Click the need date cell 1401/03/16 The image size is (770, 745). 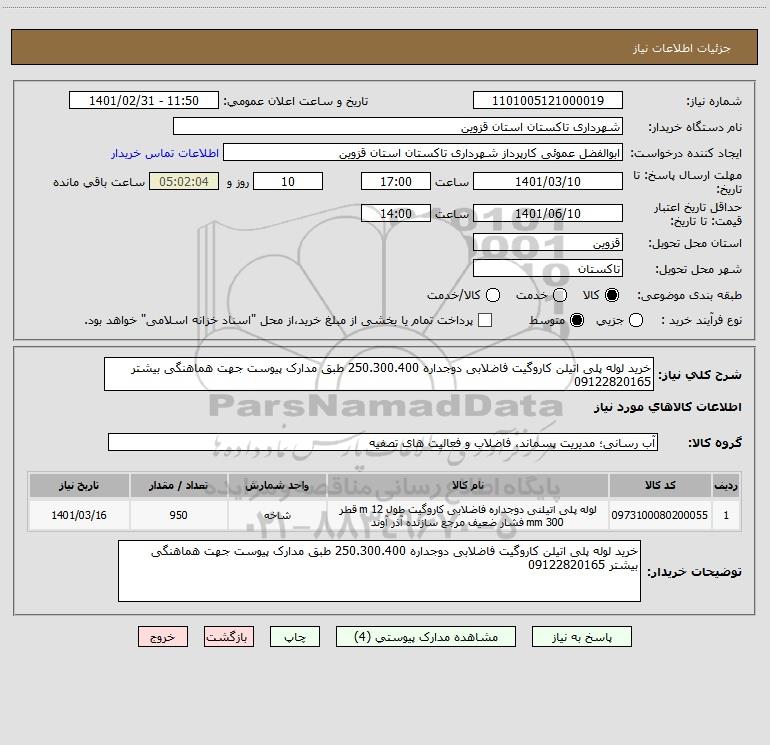click(x=79, y=515)
